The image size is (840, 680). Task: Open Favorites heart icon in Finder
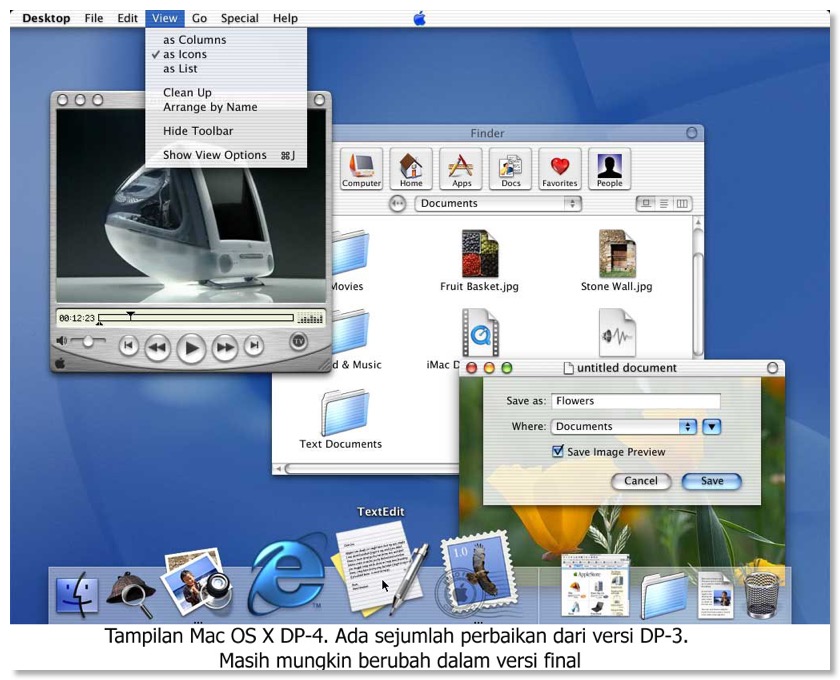coord(560,169)
